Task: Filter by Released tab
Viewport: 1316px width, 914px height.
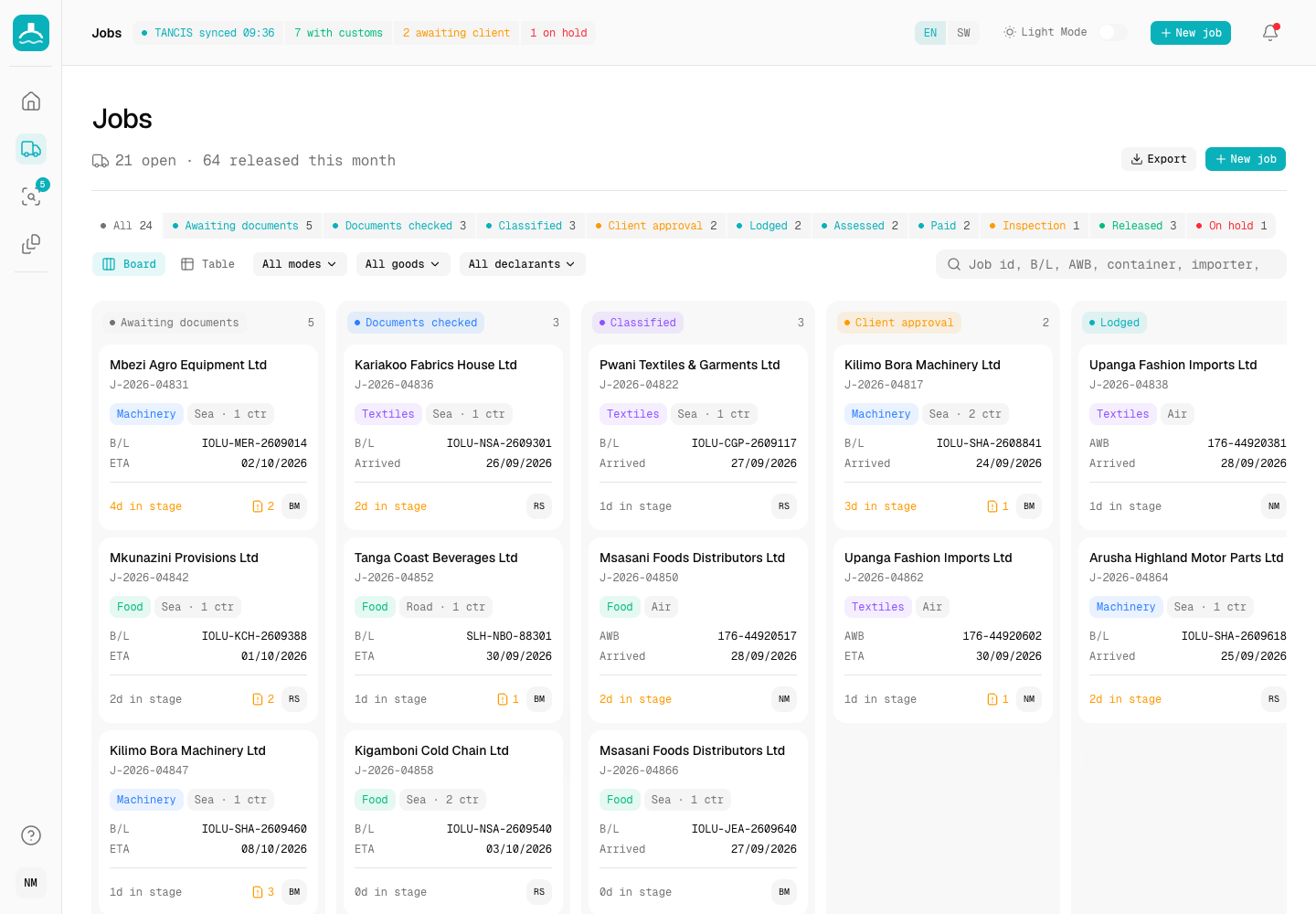Action: tap(1138, 226)
